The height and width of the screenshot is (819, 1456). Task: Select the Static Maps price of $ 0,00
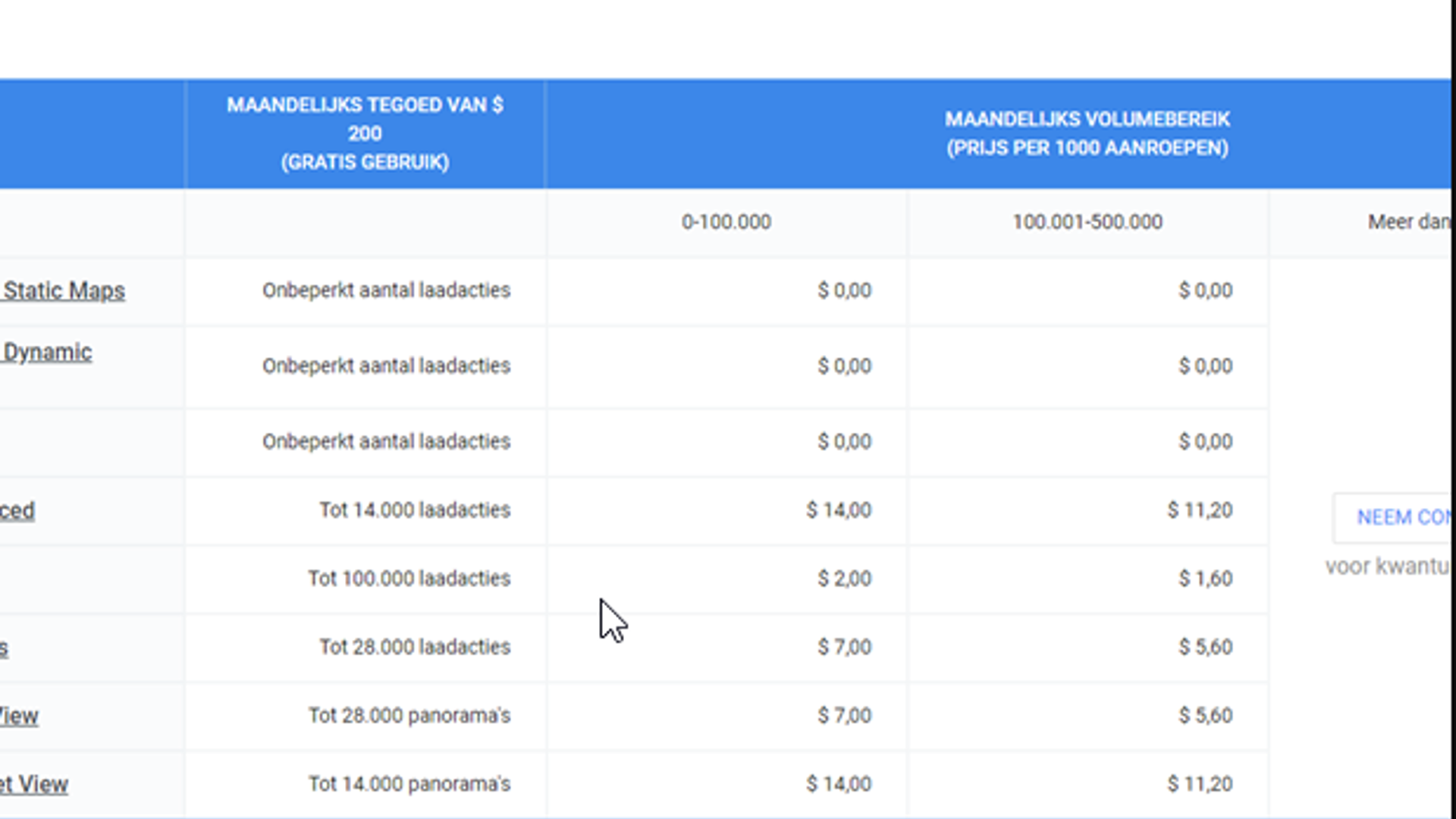[843, 290]
